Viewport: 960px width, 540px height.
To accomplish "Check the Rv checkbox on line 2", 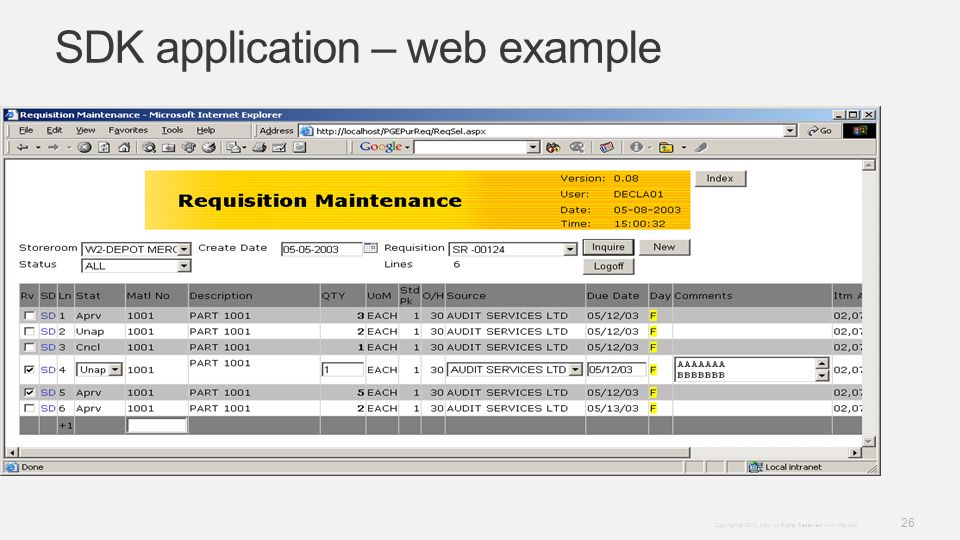I will (29, 331).
